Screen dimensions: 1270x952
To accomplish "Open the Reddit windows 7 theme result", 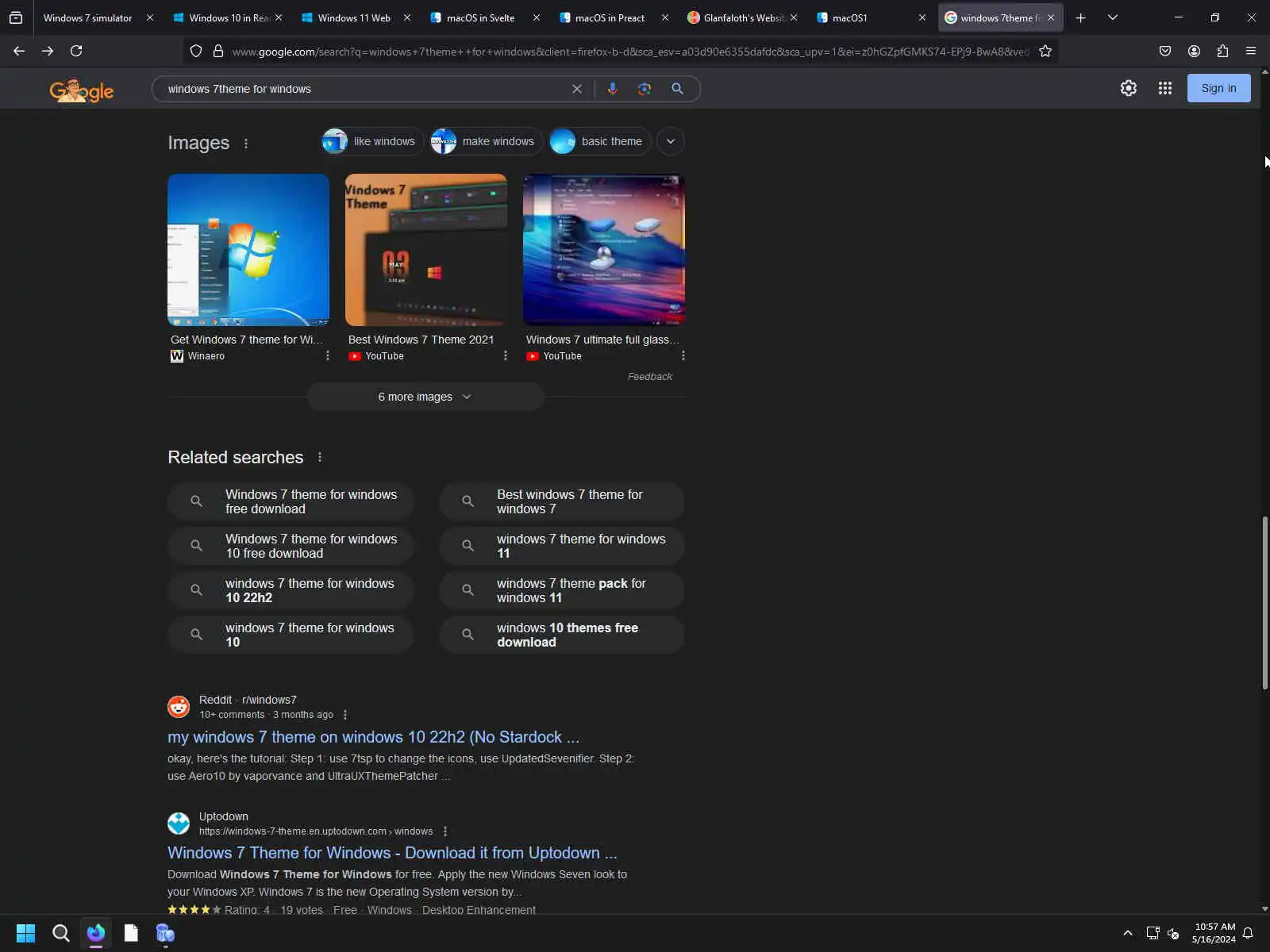I will 373,737.
